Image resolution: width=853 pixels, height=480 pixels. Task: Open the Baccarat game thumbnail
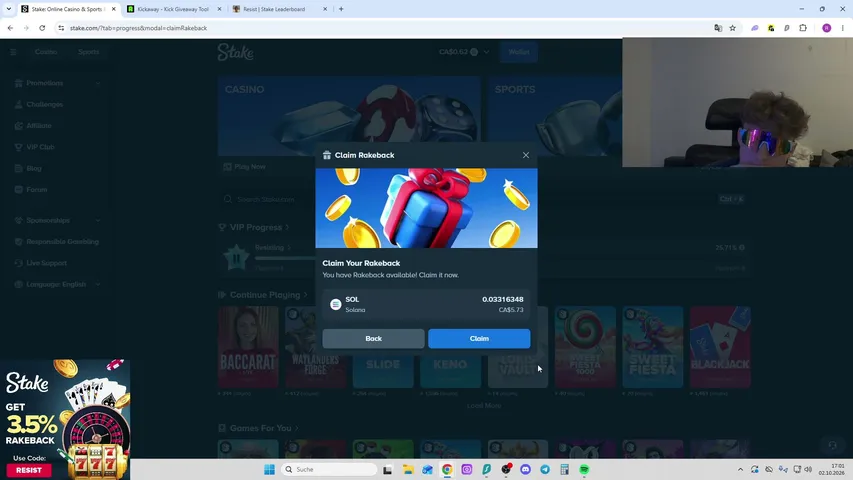pyautogui.click(x=248, y=347)
